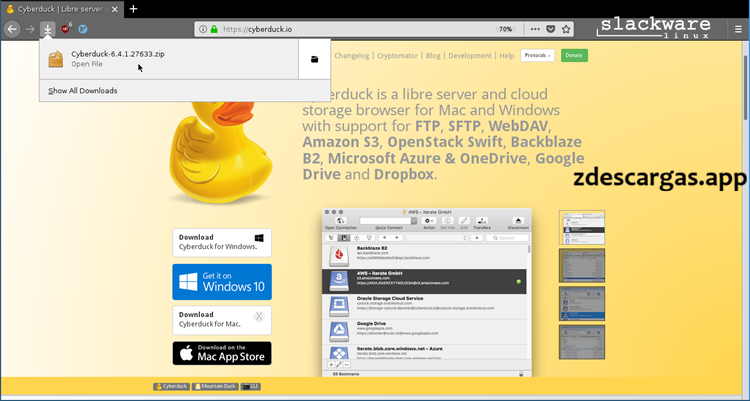This screenshot has width=750, height=401.
Task: Click the Open Connection icon in the screenshot
Action: tap(341, 221)
